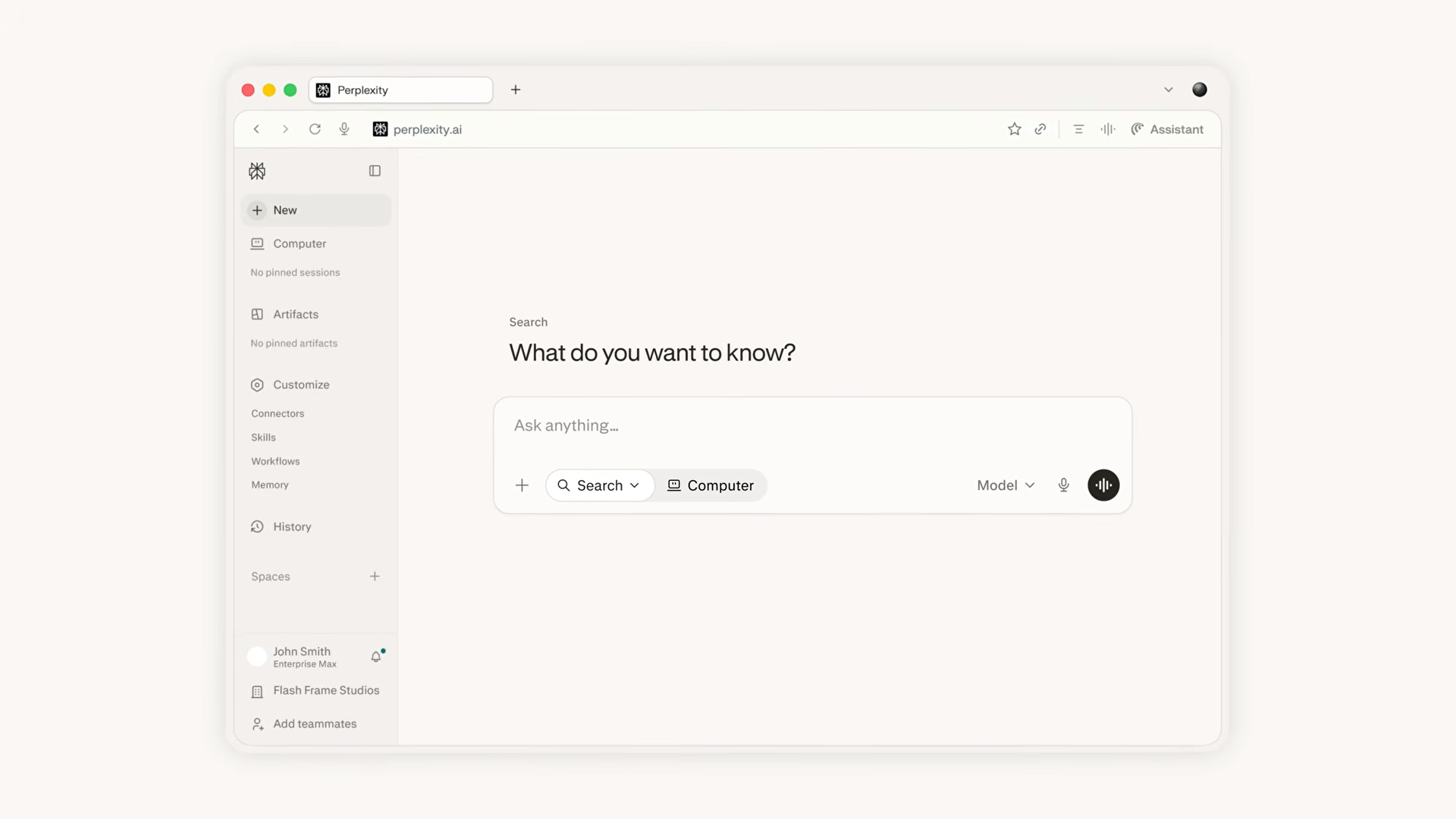Open the Assistant panel

[1167, 129]
